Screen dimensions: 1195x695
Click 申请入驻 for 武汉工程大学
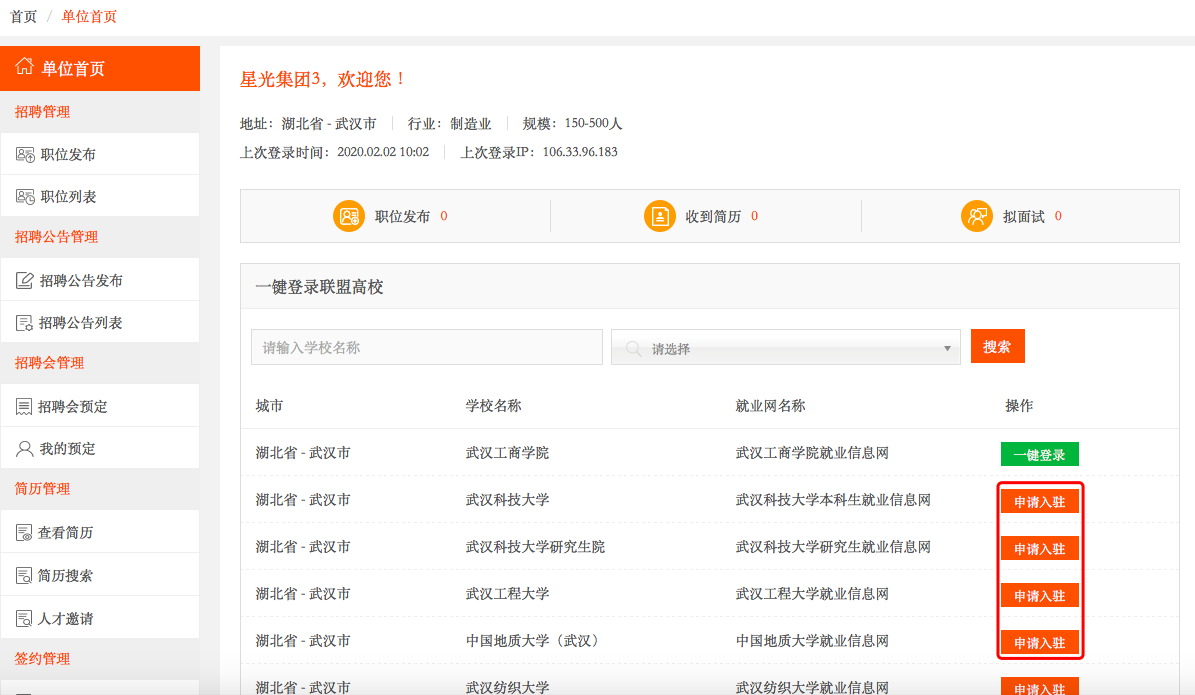point(1039,596)
